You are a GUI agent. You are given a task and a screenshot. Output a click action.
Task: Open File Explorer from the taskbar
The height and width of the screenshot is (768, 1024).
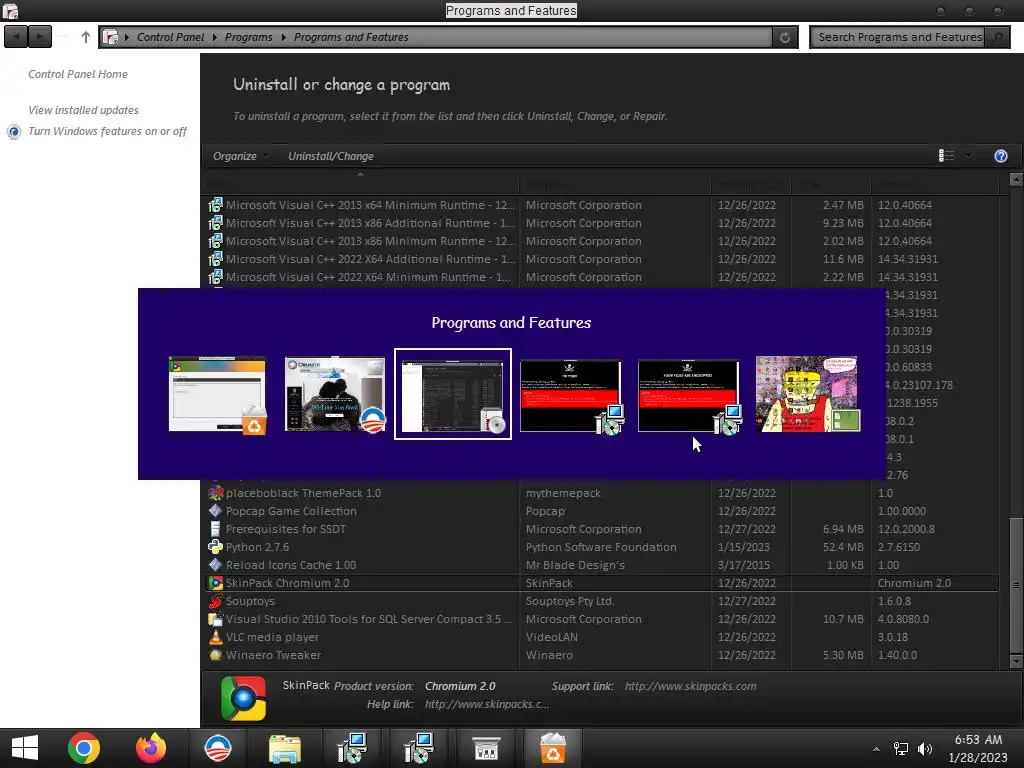[x=285, y=749]
